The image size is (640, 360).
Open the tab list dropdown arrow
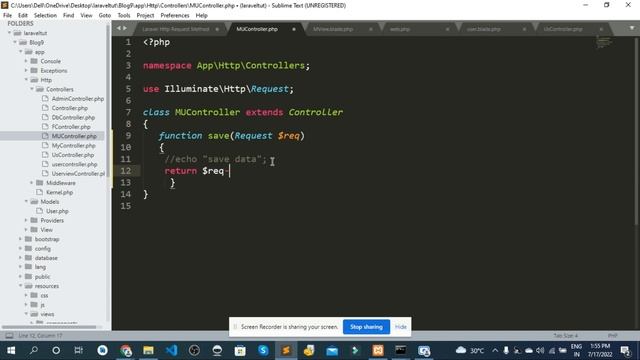[632, 28]
